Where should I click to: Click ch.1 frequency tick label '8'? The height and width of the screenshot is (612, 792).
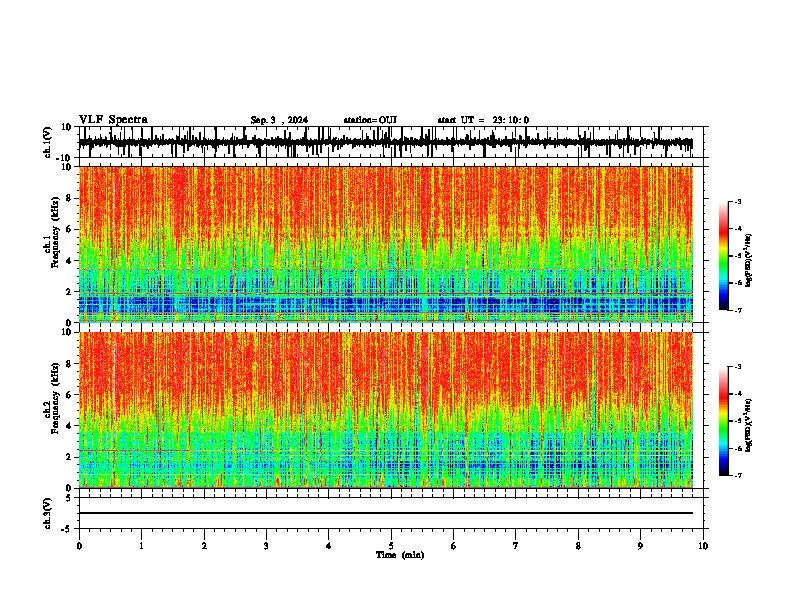[x=70, y=198]
